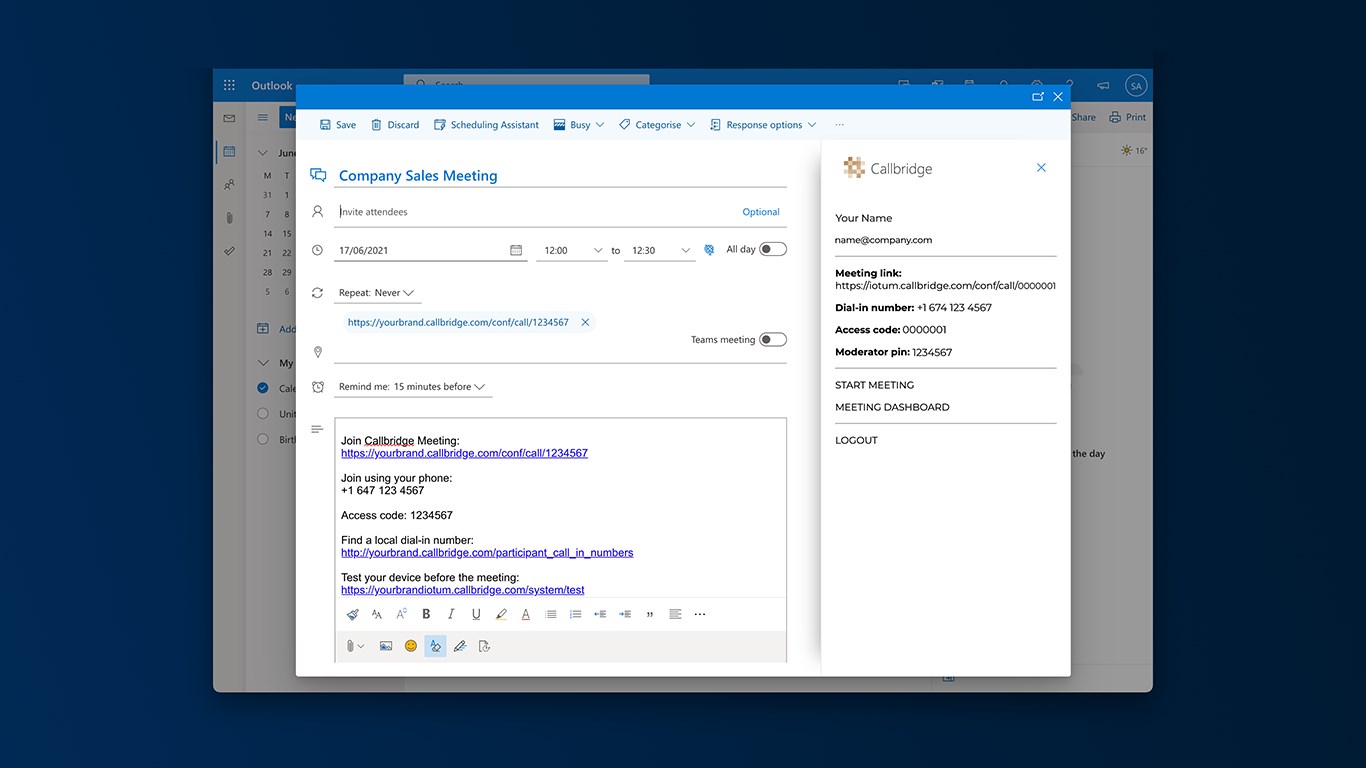Viewport: 1366px width, 768px height.
Task: Toggle bold formatting
Action: (426, 614)
